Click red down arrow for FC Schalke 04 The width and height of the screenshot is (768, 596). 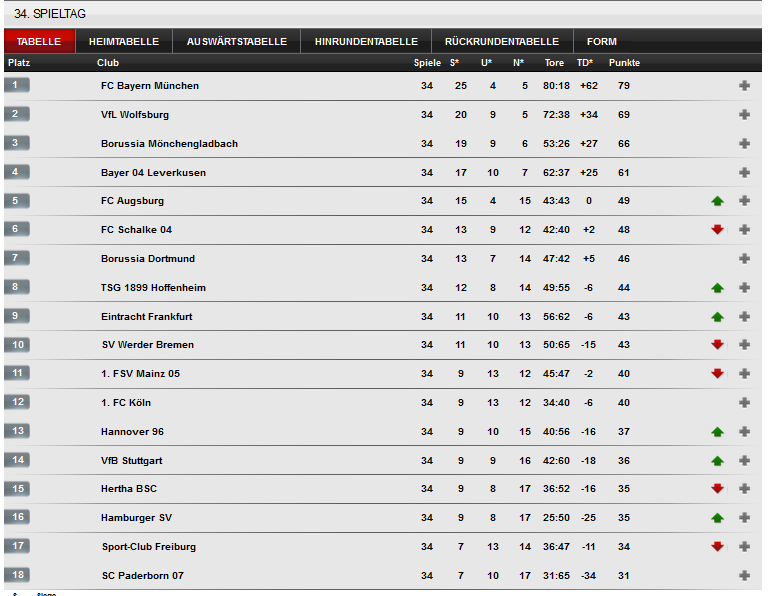pos(717,230)
